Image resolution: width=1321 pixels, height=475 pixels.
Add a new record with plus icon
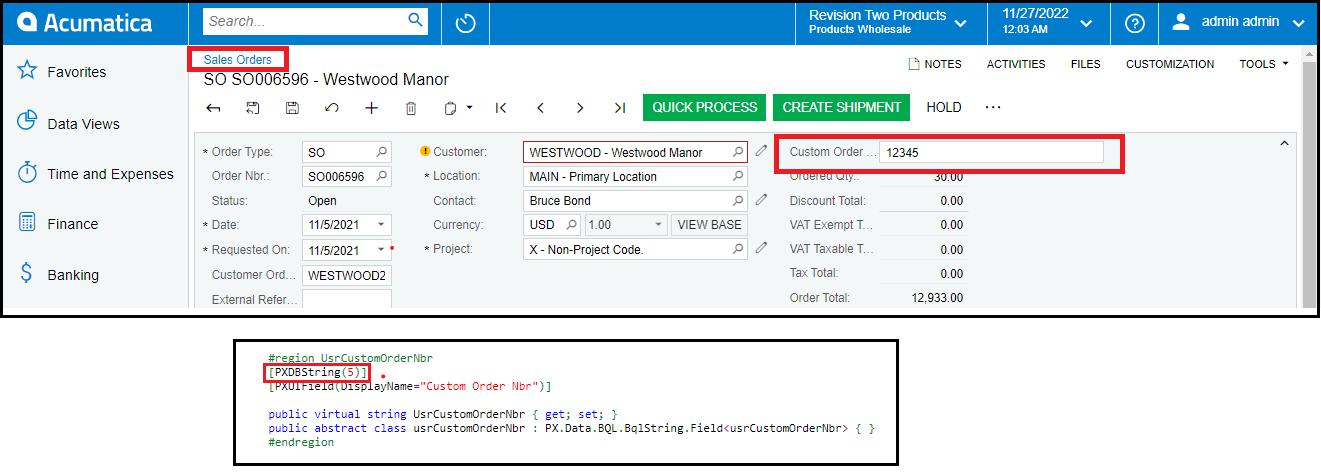click(371, 108)
